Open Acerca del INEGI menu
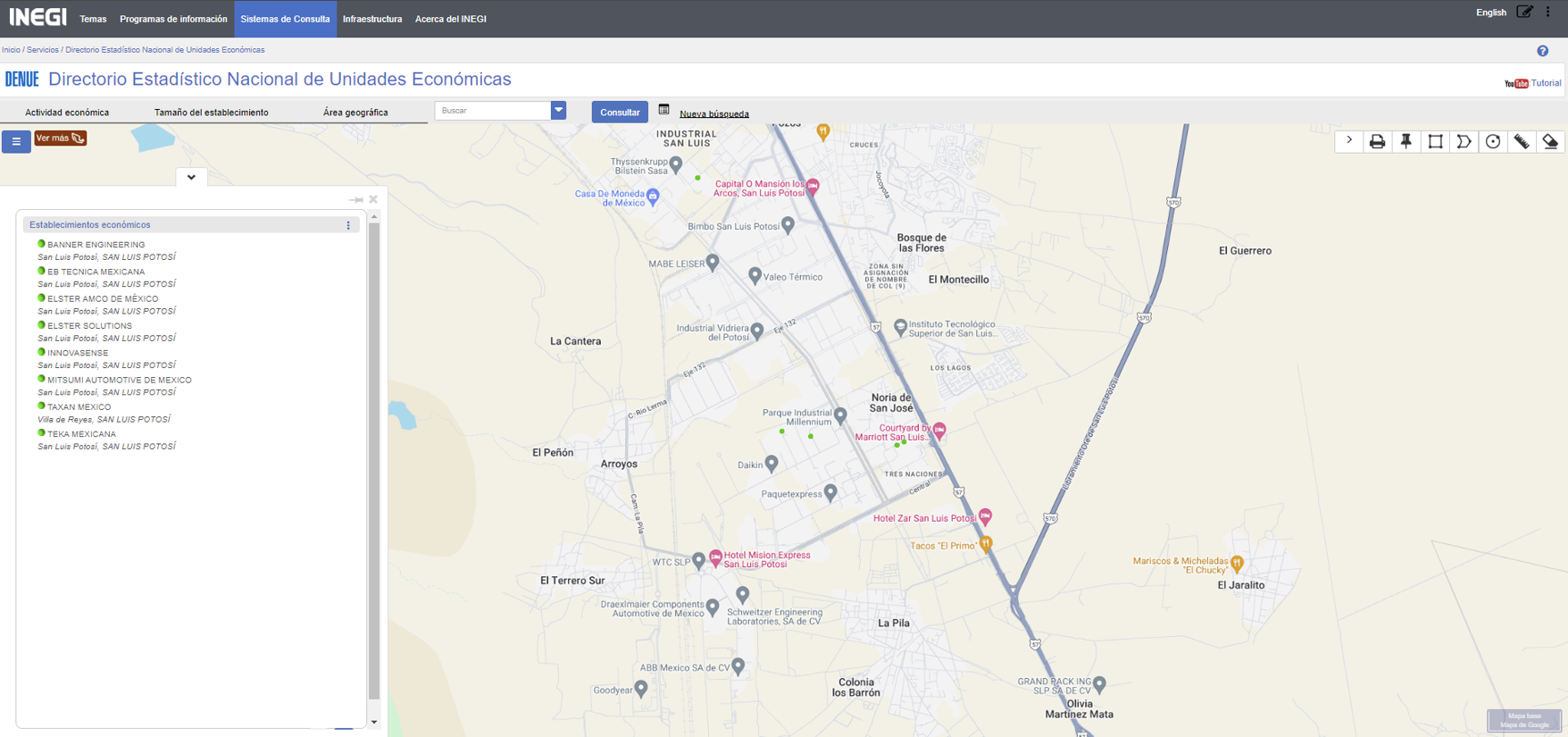Viewport: 1568px width, 737px height. click(x=451, y=19)
